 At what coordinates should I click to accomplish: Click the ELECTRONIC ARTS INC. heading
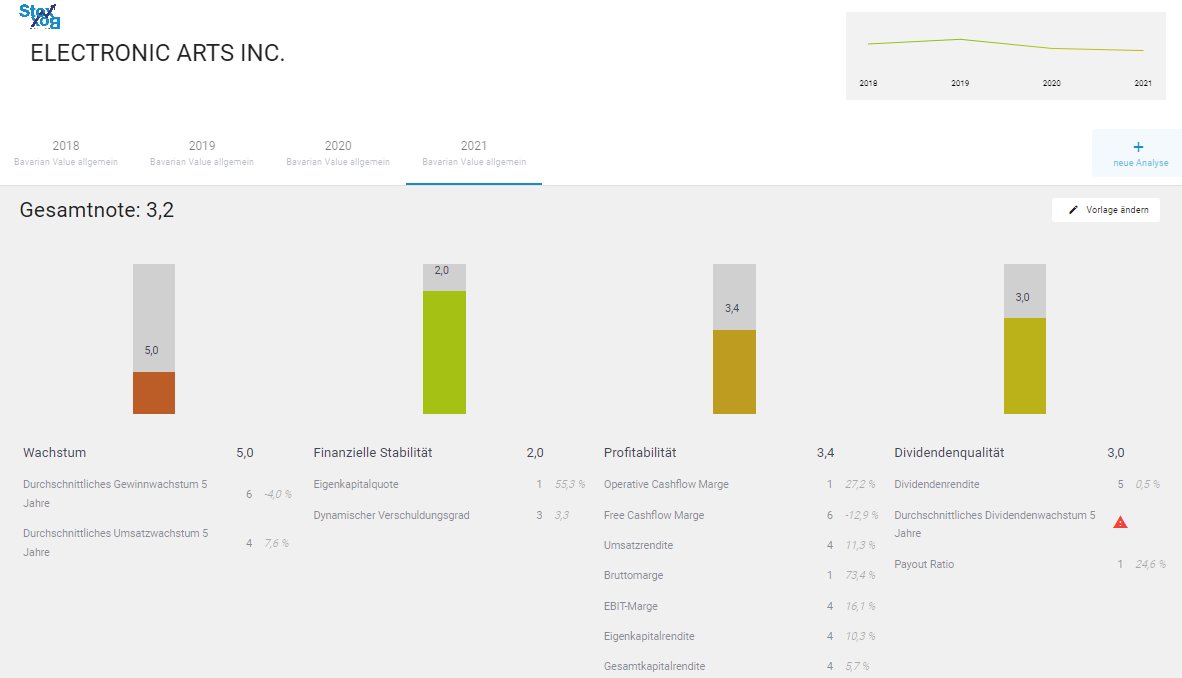pyautogui.click(x=158, y=53)
